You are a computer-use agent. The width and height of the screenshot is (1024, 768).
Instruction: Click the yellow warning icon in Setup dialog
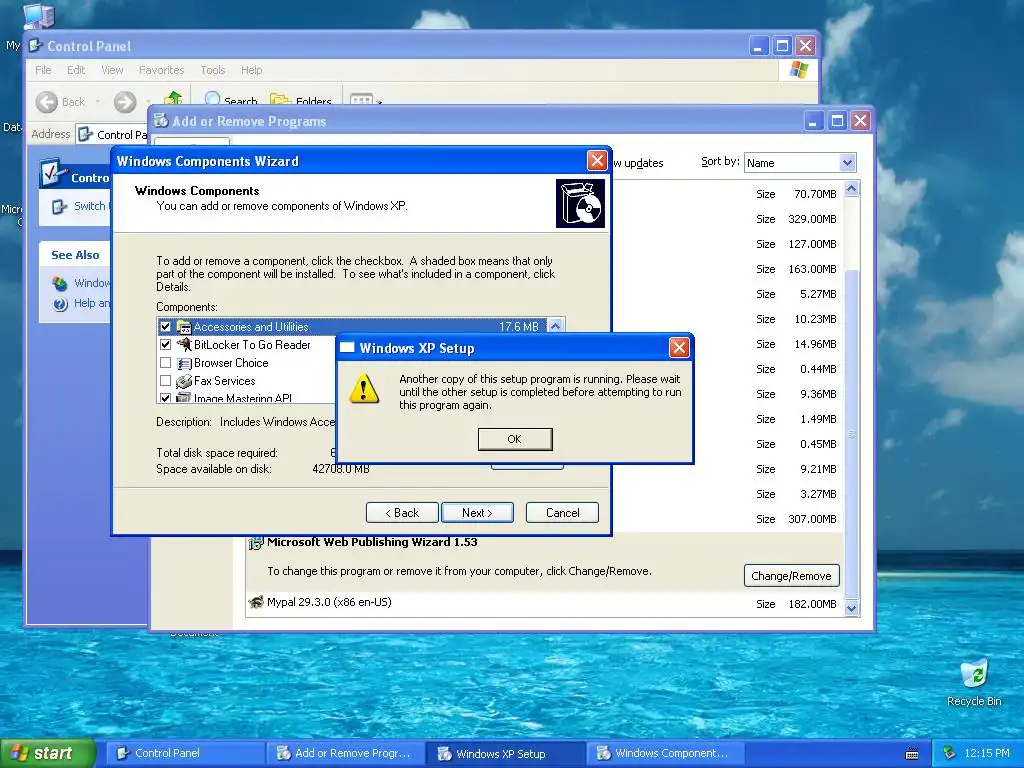pos(364,389)
